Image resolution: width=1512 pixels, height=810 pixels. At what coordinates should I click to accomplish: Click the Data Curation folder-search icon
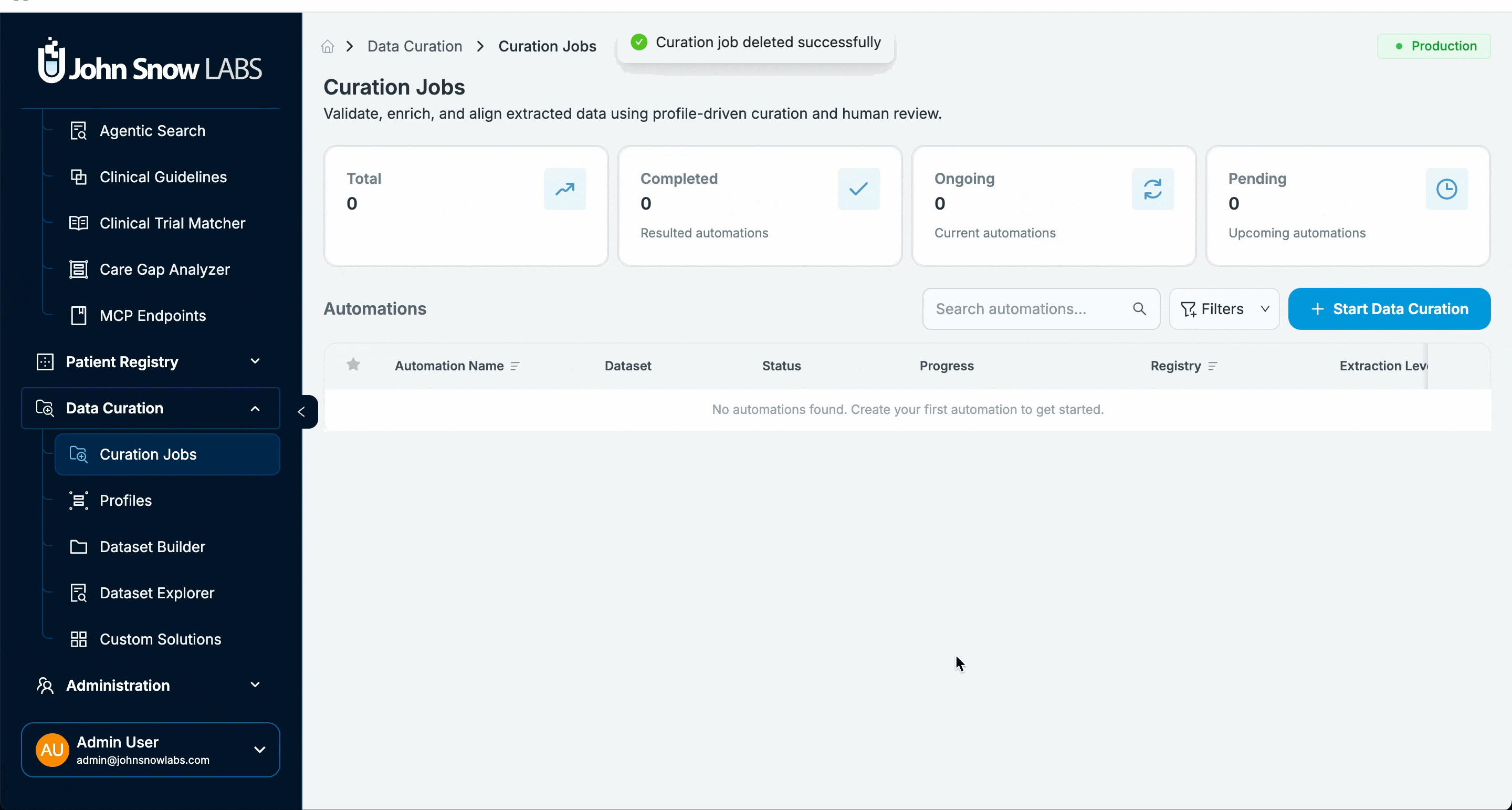point(45,408)
